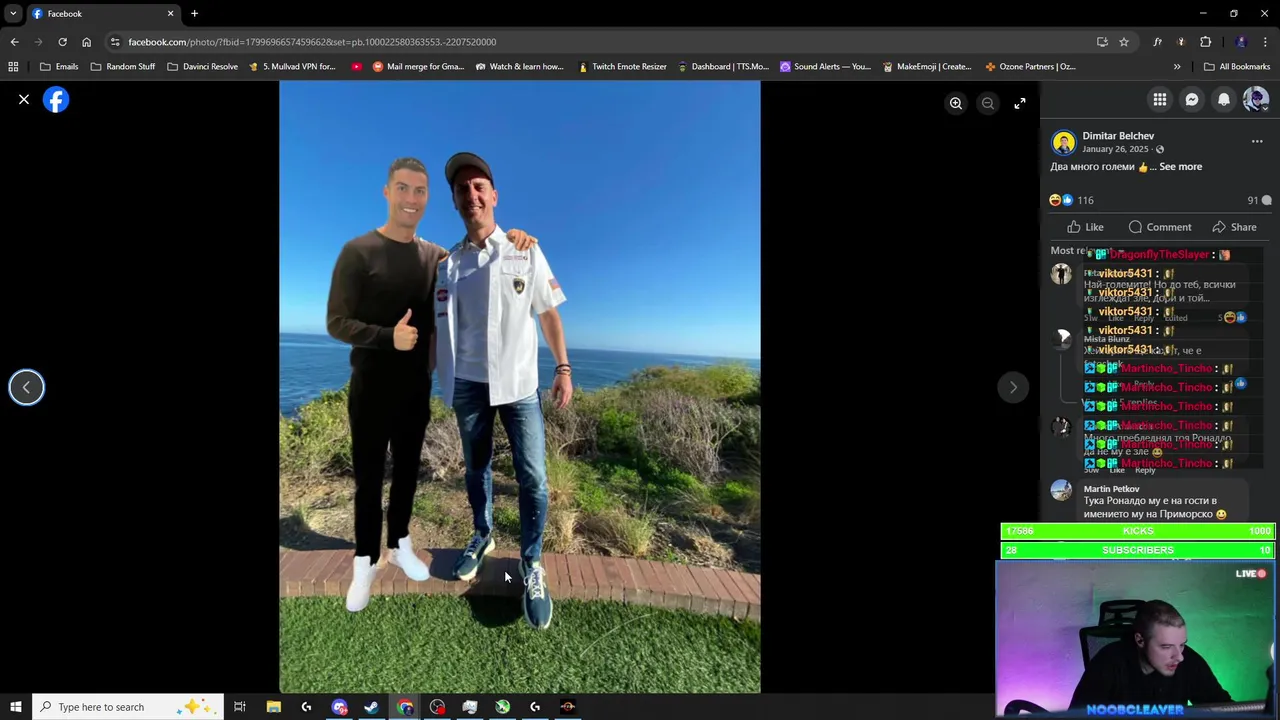Open the Twitch Emote Resizer bookmark

point(621,67)
